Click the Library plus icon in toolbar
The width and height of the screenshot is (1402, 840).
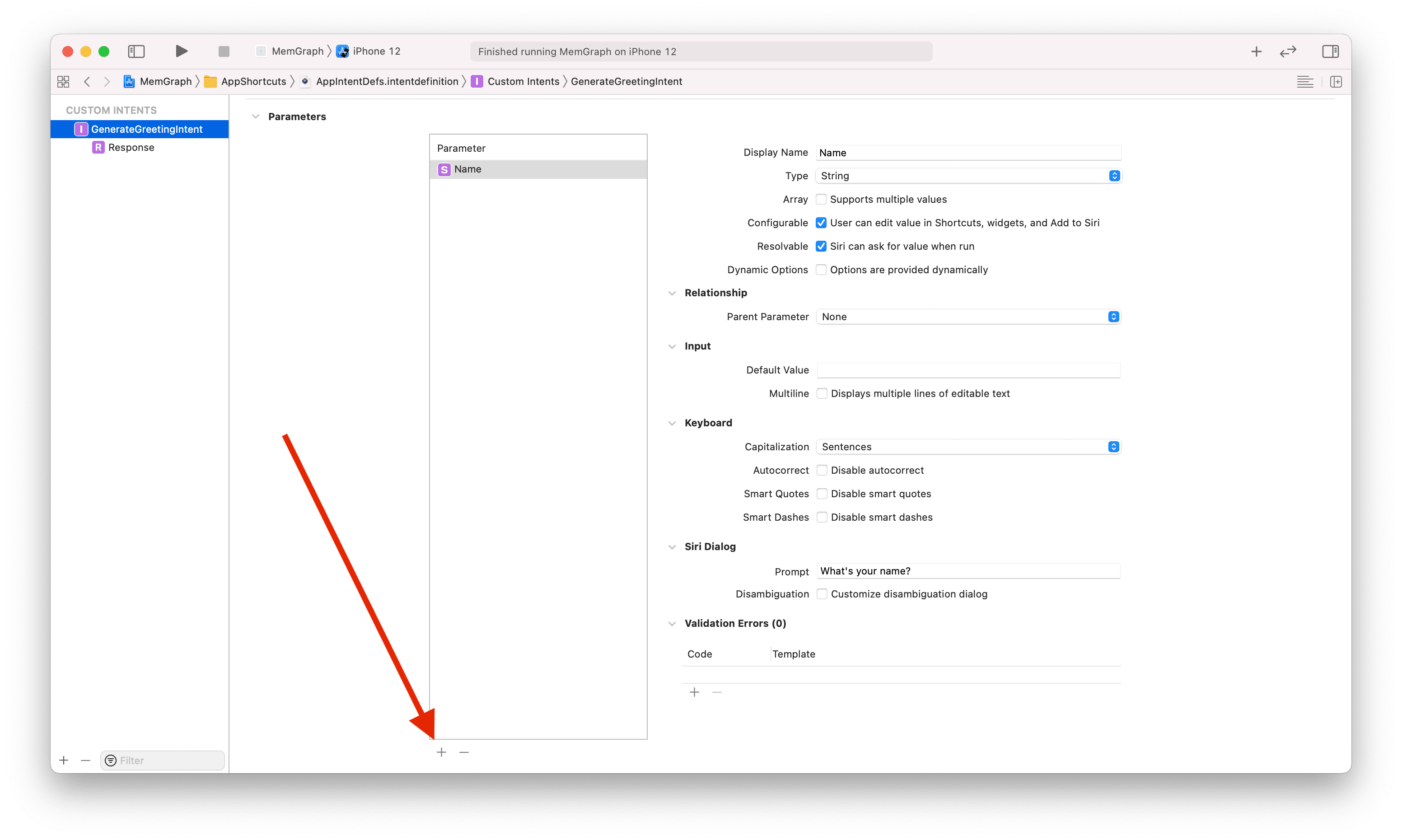(x=1256, y=51)
